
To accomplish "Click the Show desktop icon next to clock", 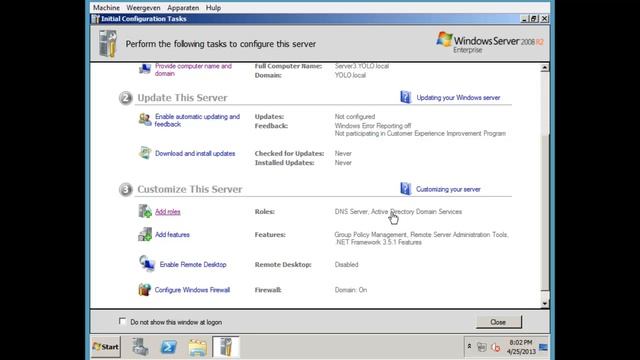I will pos(543,347).
